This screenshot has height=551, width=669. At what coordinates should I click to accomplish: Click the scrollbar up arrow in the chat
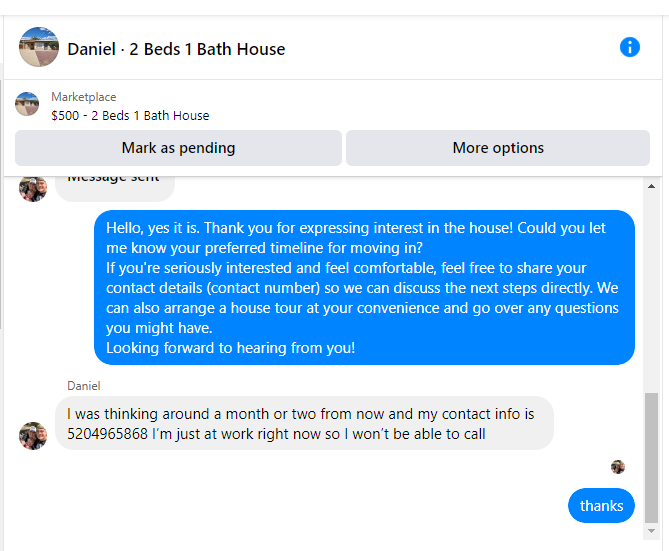[x=652, y=186]
